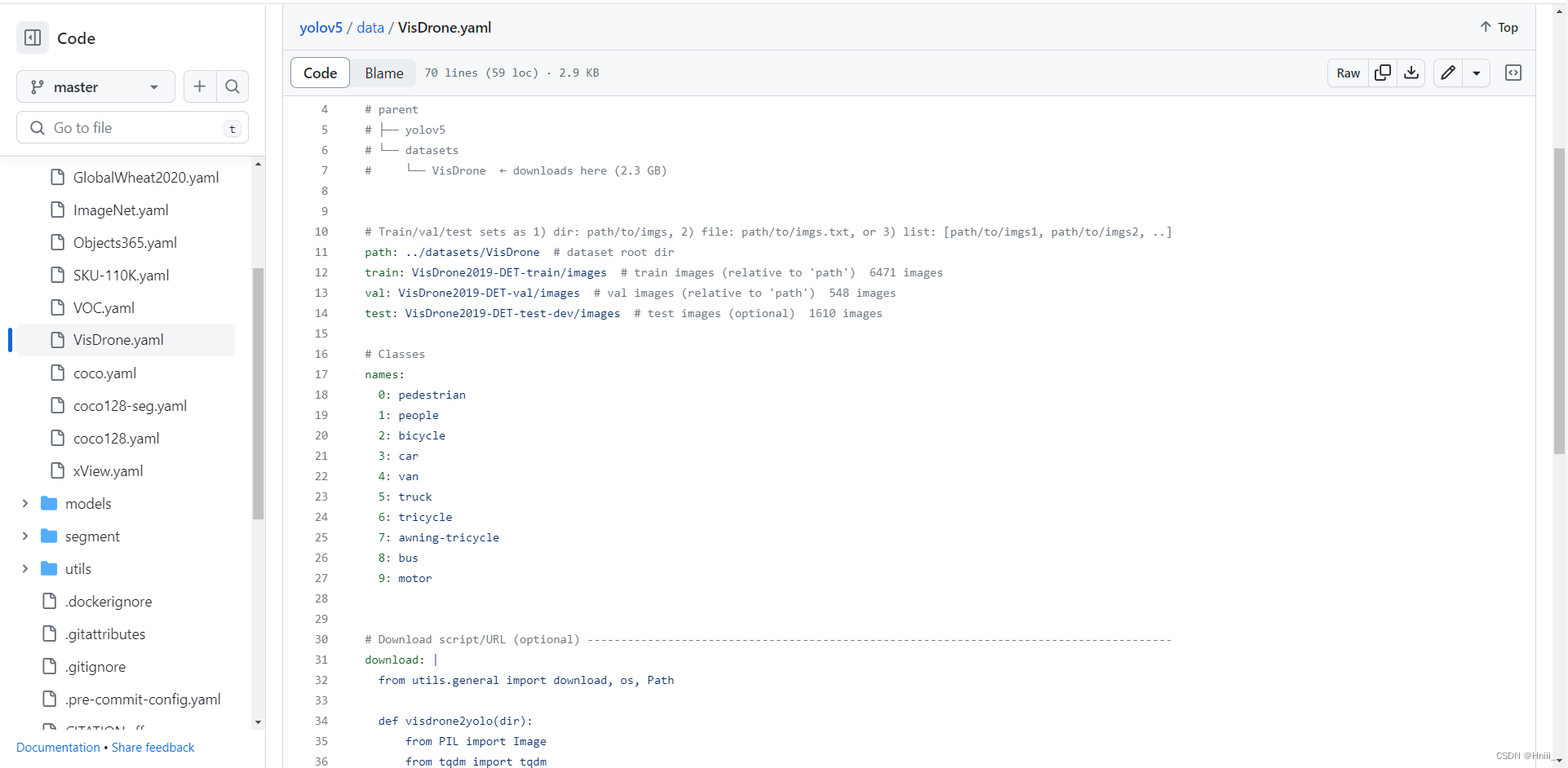Open GlobalWheat2020.yaml in the file tree
This screenshot has height=768, width=1568.
(x=145, y=177)
